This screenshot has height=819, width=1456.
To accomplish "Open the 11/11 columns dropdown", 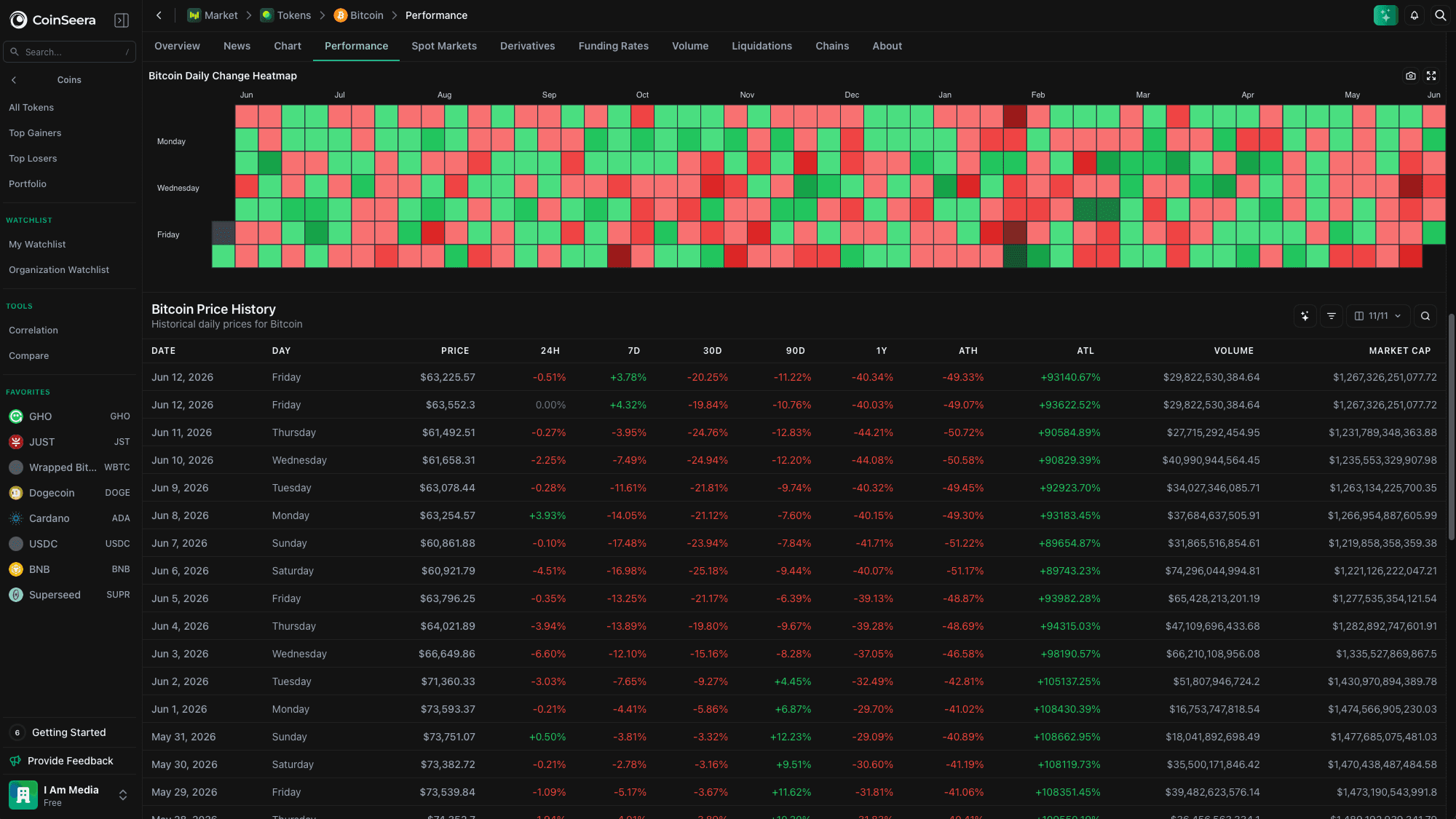I will point(1378,316).
